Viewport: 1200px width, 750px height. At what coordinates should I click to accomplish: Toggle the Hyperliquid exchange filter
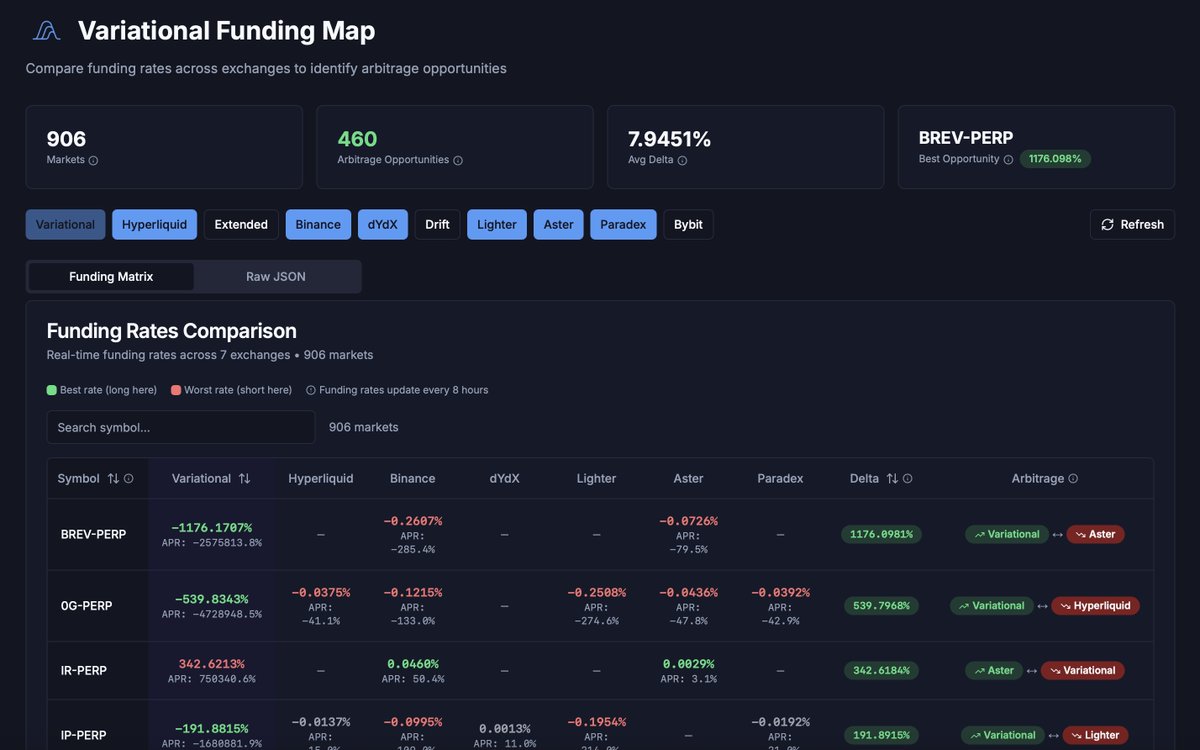pyautogui.click(x=154, y=224)
